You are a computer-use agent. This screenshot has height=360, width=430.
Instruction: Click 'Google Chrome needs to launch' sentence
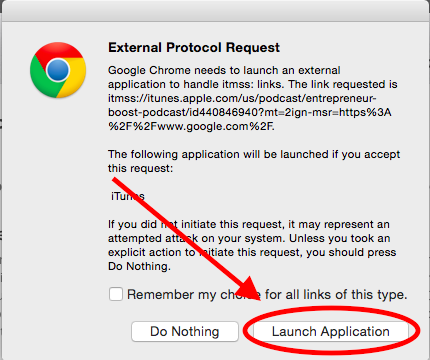click(x=224, y=70)
